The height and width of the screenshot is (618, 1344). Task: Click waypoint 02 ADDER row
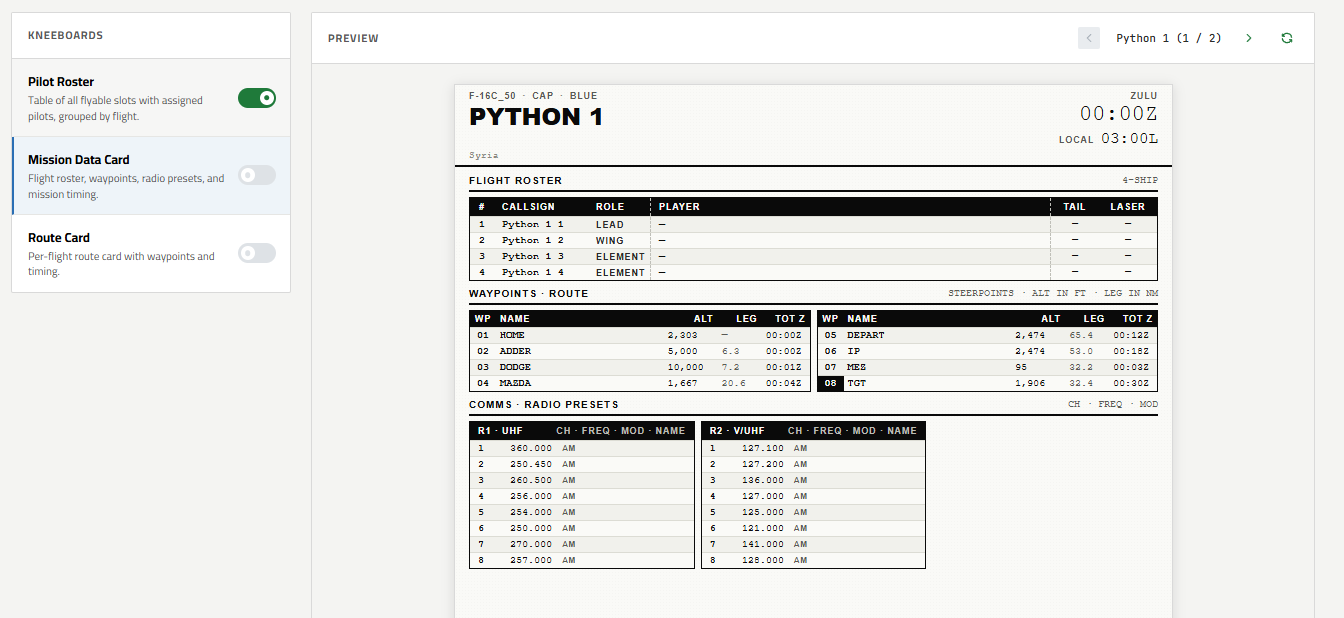[x=640, y=351]
